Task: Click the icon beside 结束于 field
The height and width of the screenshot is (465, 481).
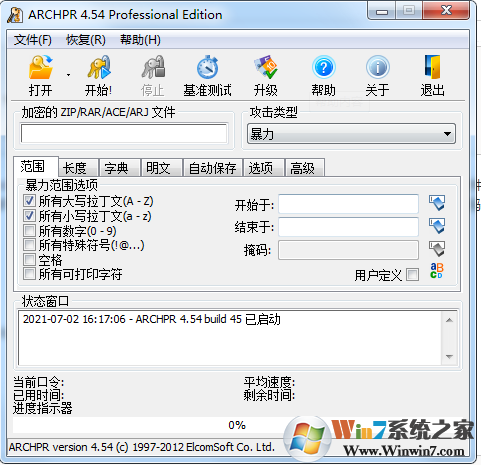Action: click(437, 226)
